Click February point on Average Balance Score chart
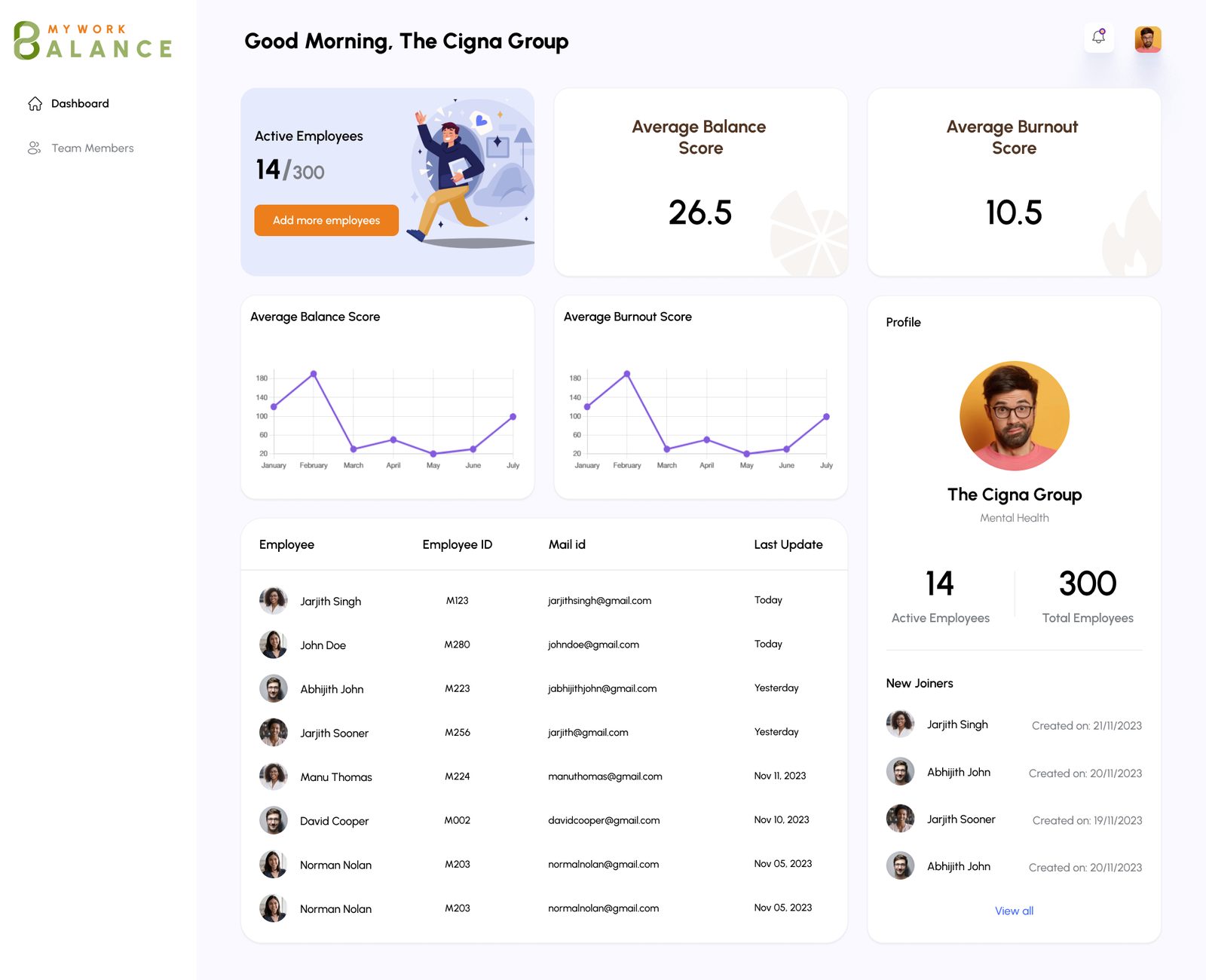 [x=314, y=374]
